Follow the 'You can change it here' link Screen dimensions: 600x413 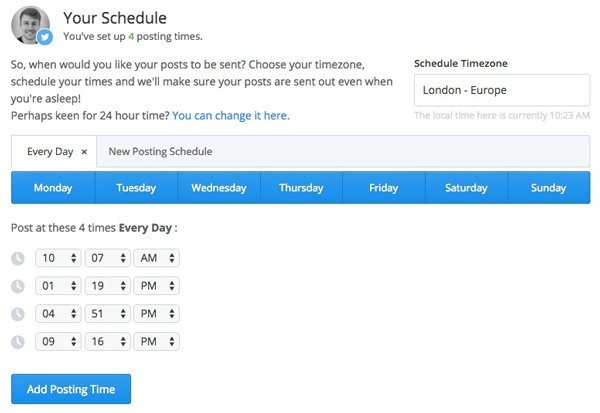pyautogui.click(x=231, y=116)
